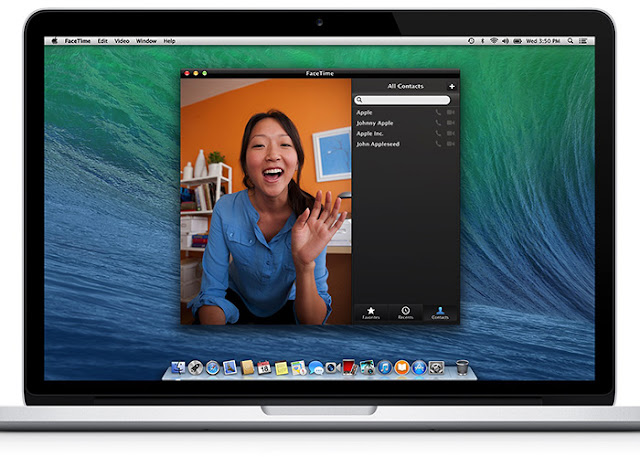Close the FaceTime window

[x=187, y=73]
